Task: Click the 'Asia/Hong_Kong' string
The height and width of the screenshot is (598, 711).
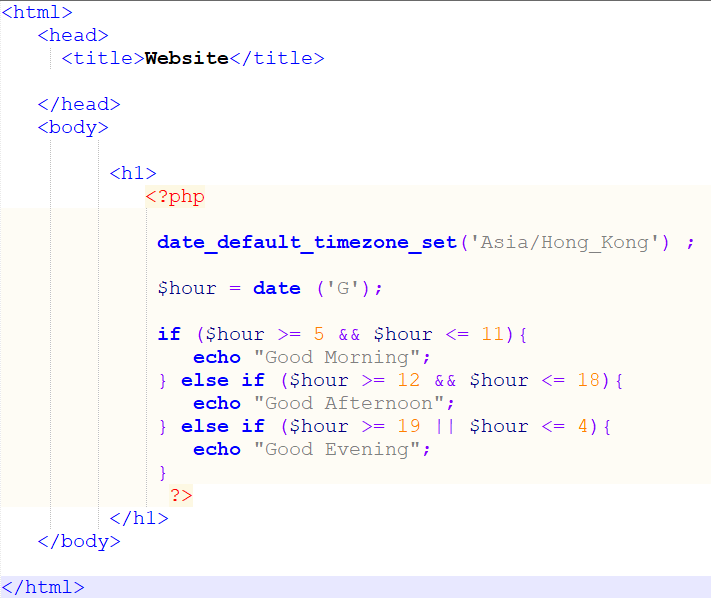Action: pyautogui.click(x=564, y=243)
